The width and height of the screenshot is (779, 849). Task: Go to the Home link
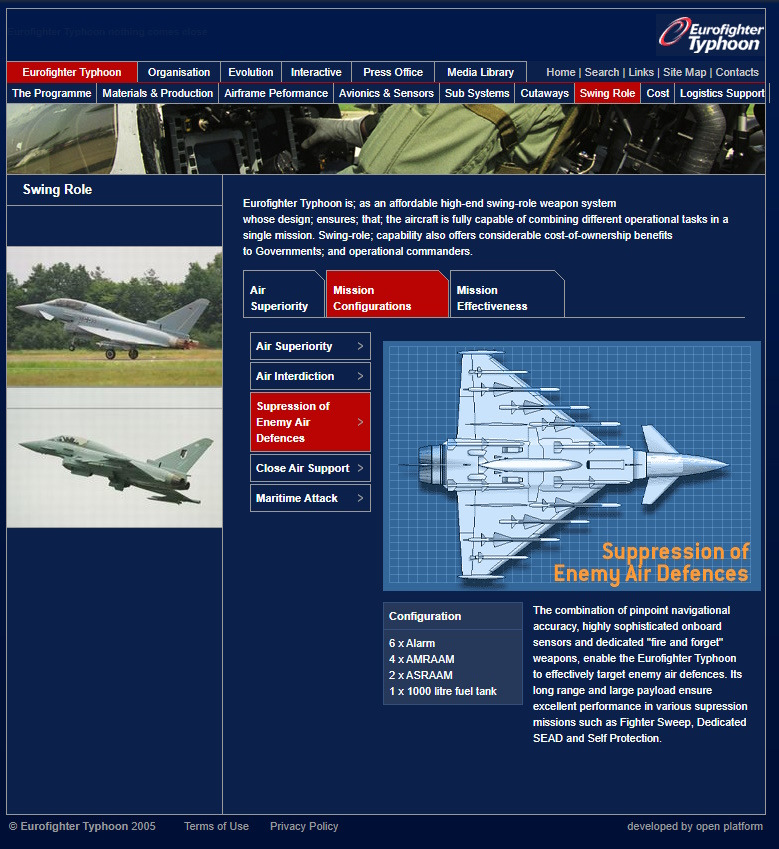(561, 72)
